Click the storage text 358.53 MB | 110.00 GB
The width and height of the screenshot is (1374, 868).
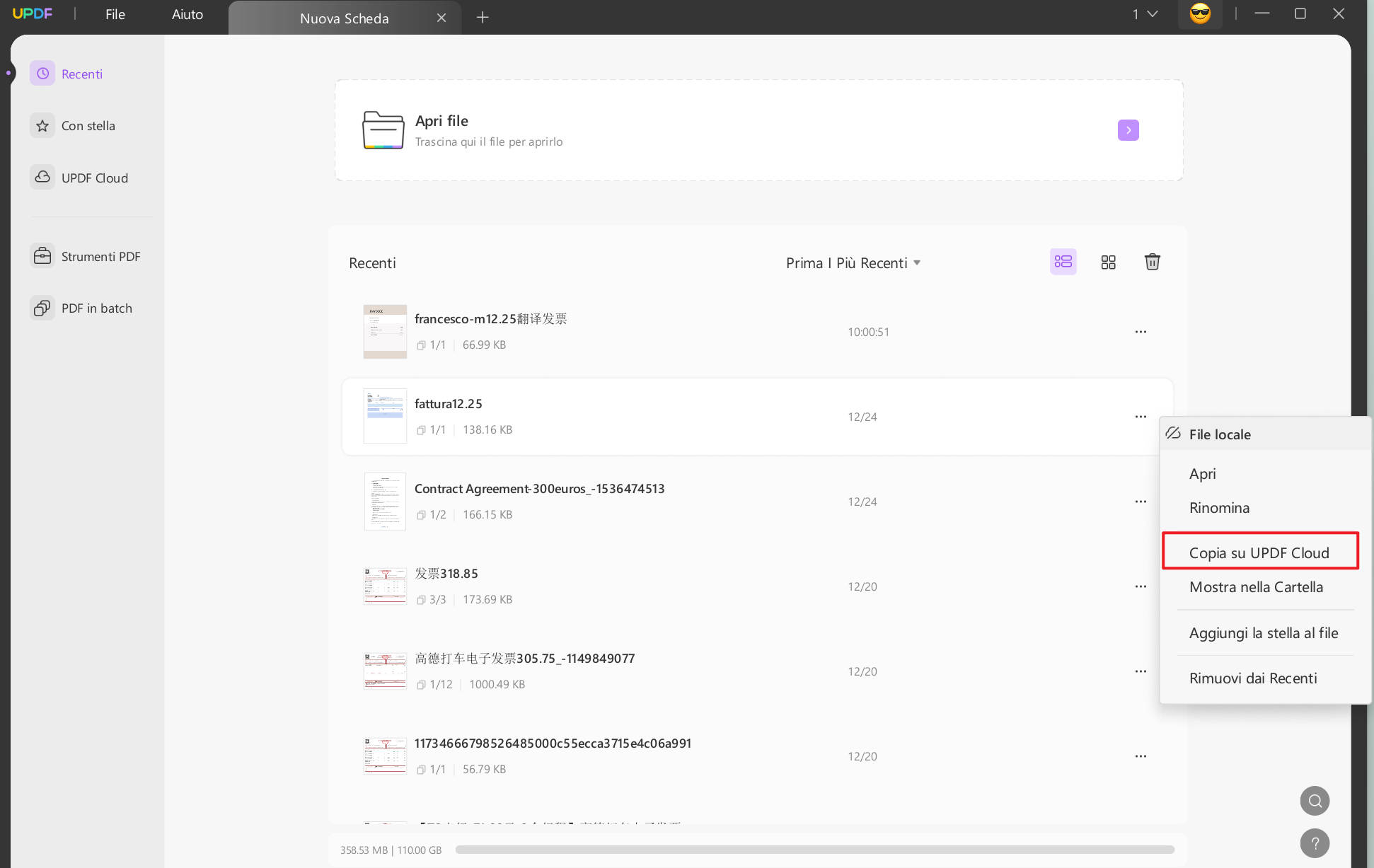click(x=391, y=850)
